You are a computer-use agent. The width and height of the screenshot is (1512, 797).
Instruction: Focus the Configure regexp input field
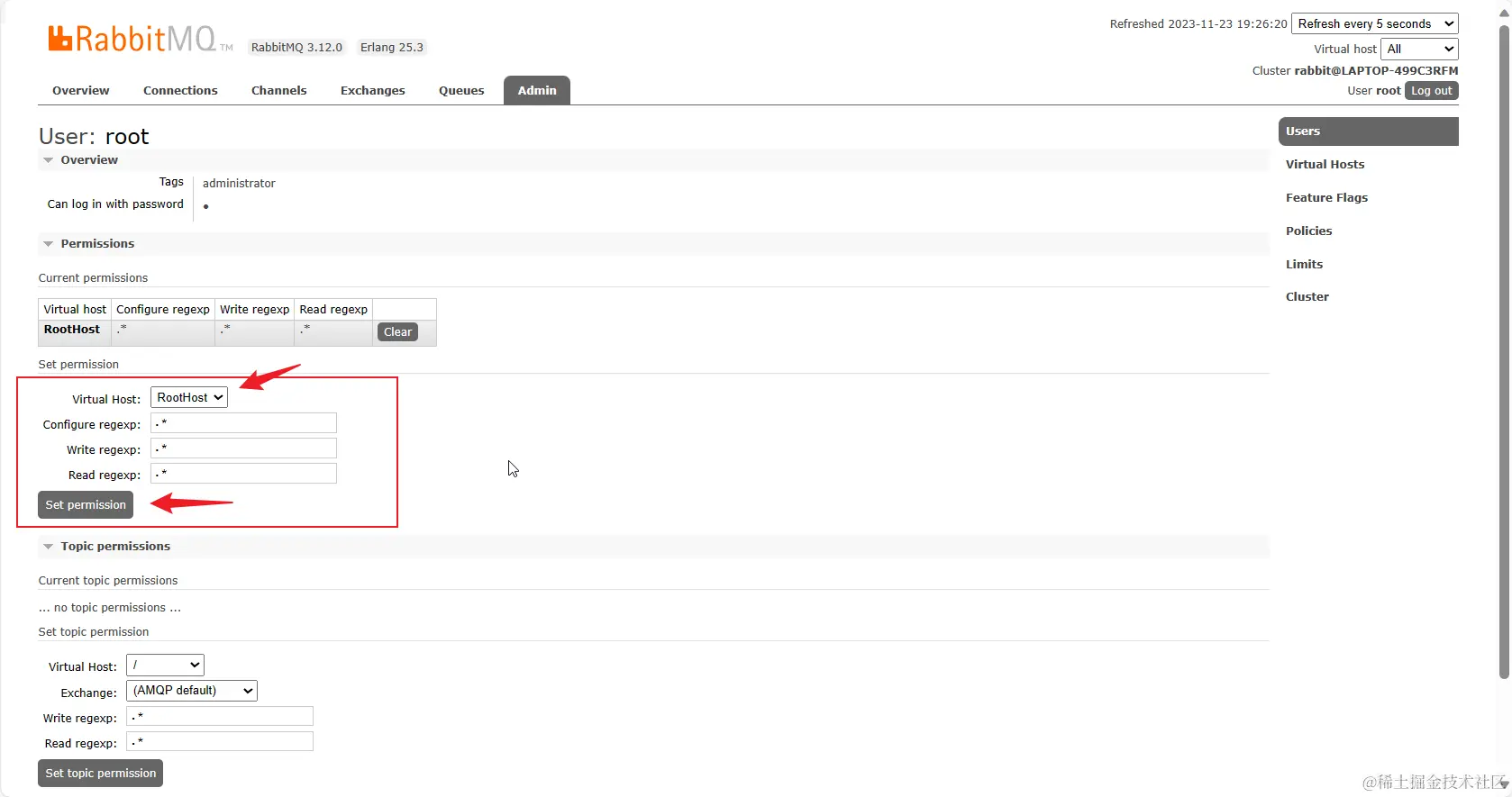(243, 423)
